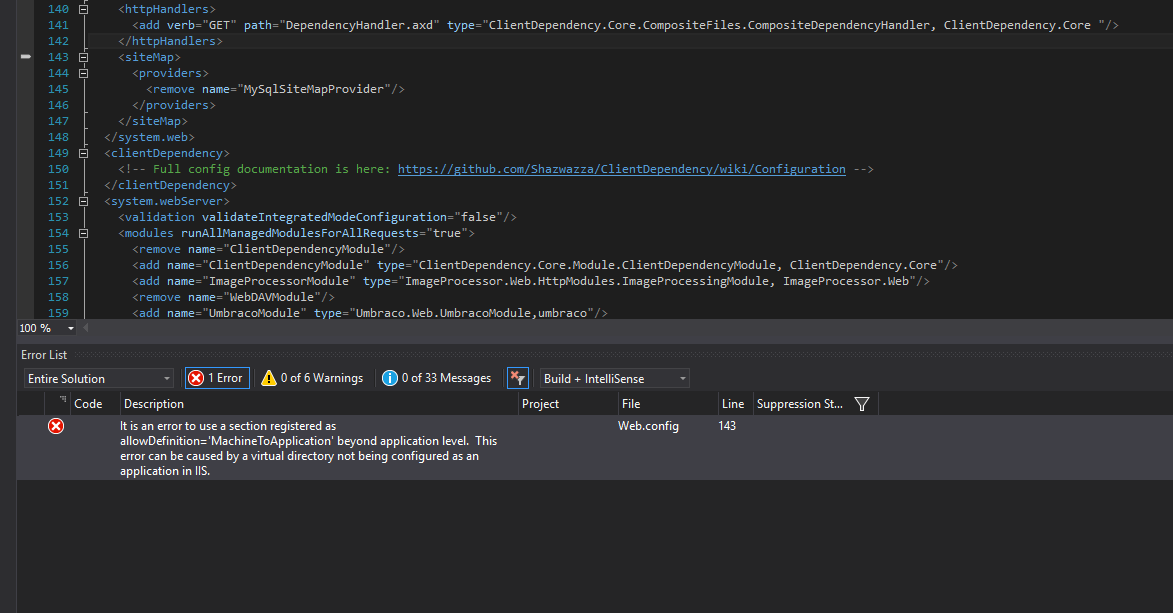
Task: Toggle the 1 Error filter button
Action: click(x=218, y=378)
